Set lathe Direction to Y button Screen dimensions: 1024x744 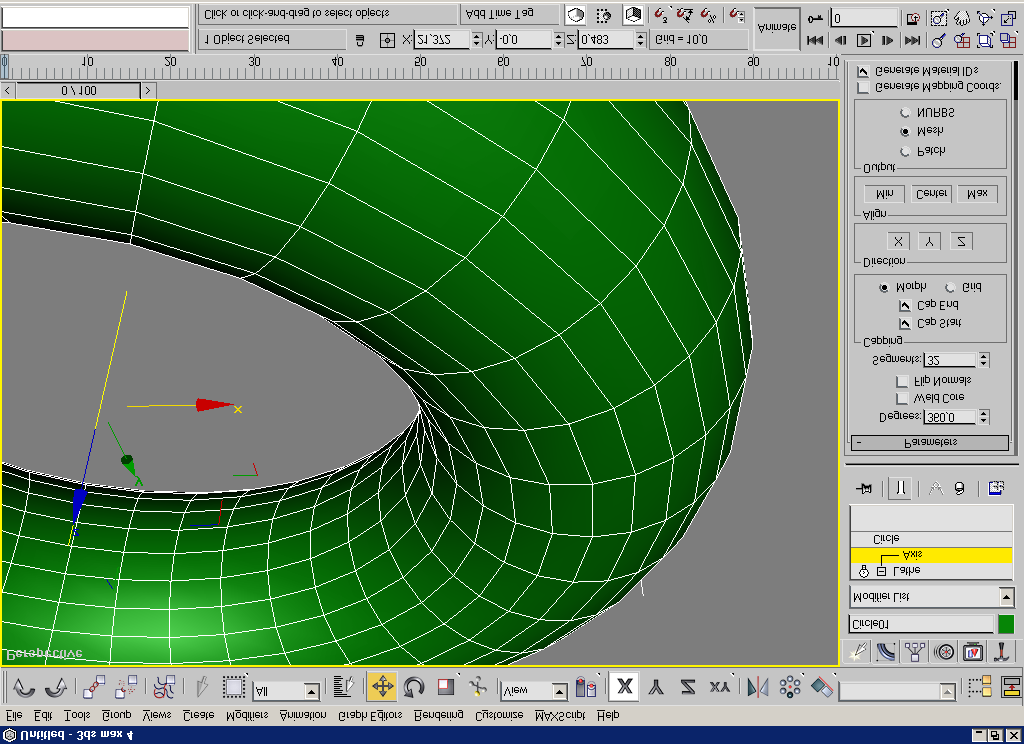[929, 242]
